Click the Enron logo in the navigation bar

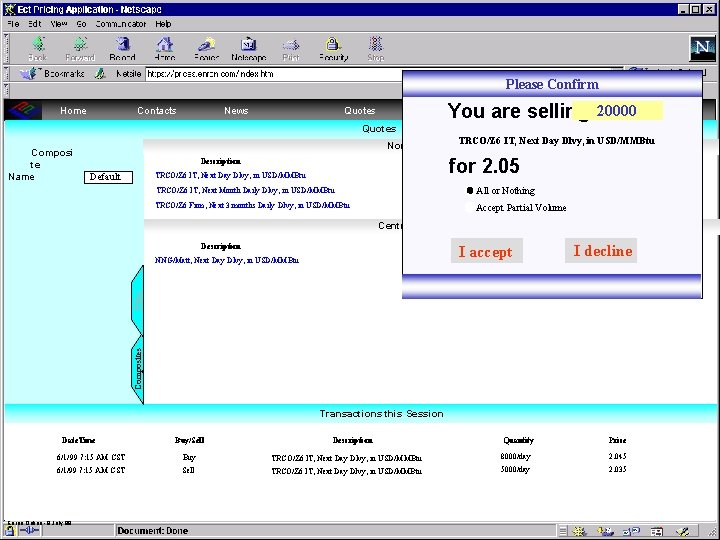[x=24, y=110]
